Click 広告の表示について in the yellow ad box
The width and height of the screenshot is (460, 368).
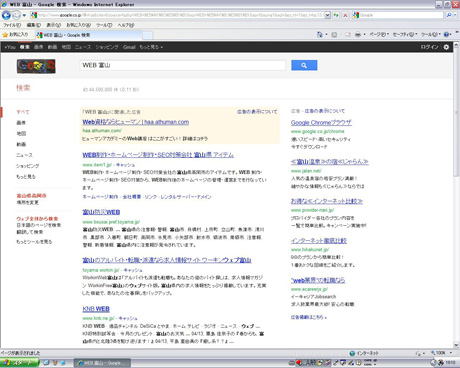[x=257, y=112]
